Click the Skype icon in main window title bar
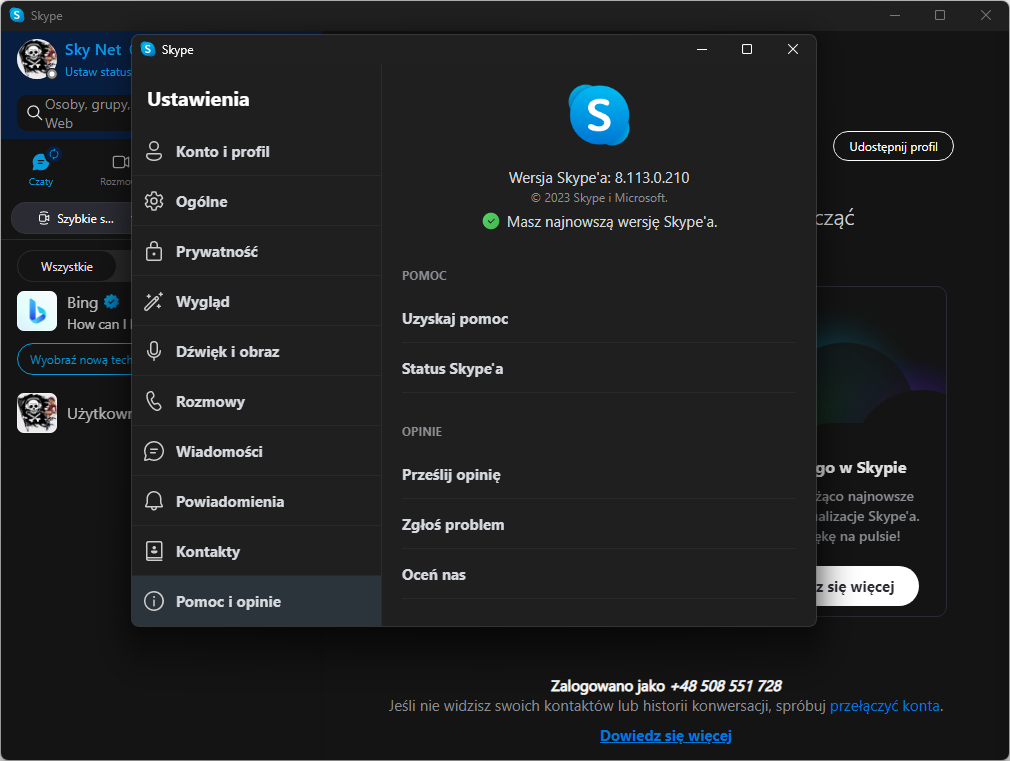The image size is (1010, 761). [x=17, y=15]
